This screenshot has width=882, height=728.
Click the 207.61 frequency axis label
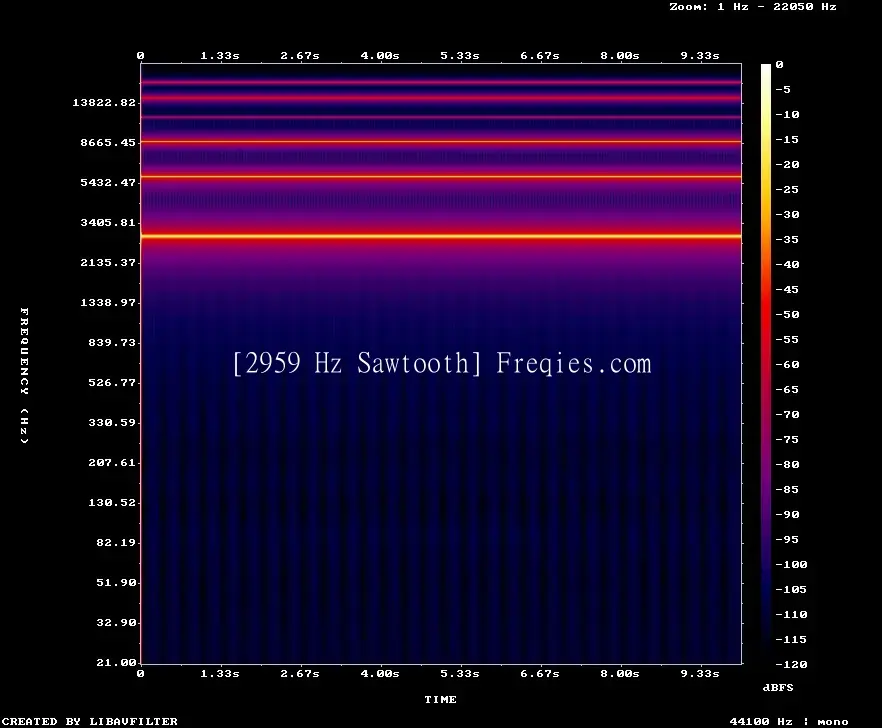tap(112, 462)
